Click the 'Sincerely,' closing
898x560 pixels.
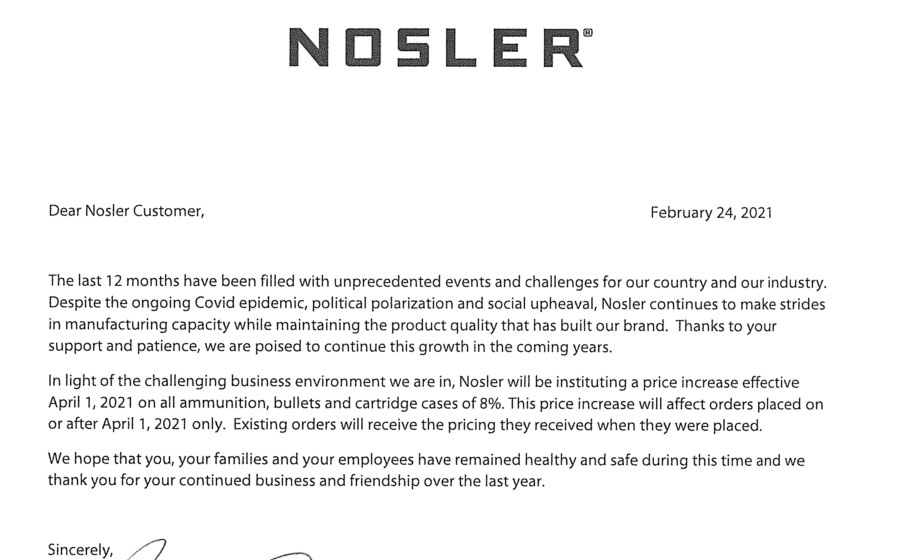81,550
